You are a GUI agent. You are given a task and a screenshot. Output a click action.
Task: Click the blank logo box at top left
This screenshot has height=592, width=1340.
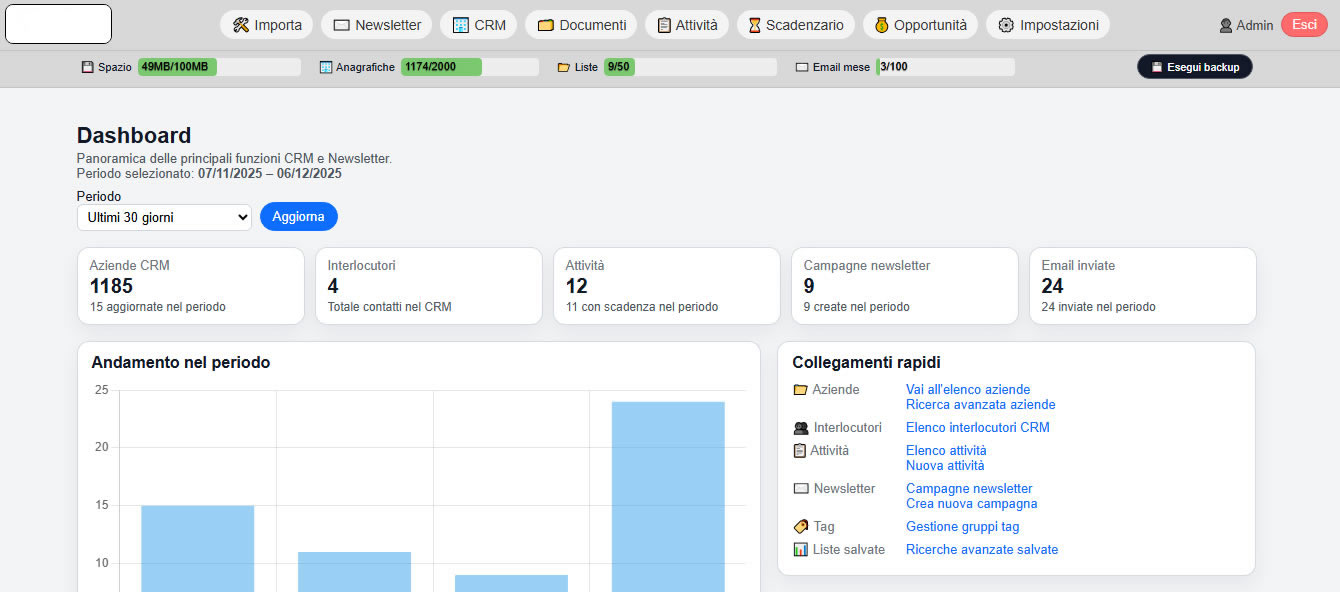[x=59, y=24]
